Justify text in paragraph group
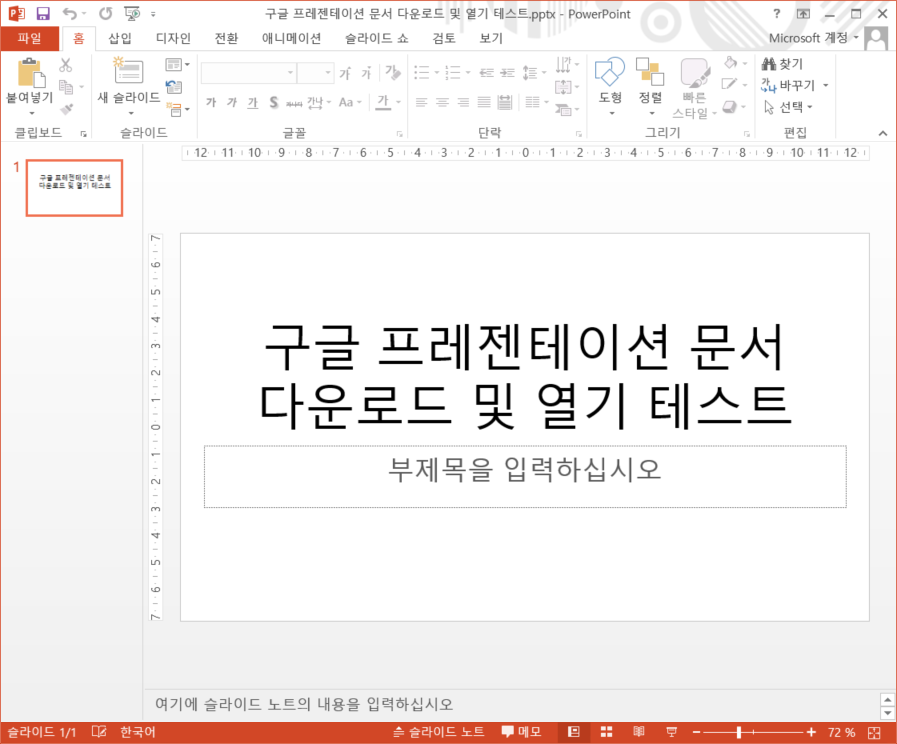 click(484, 102)
